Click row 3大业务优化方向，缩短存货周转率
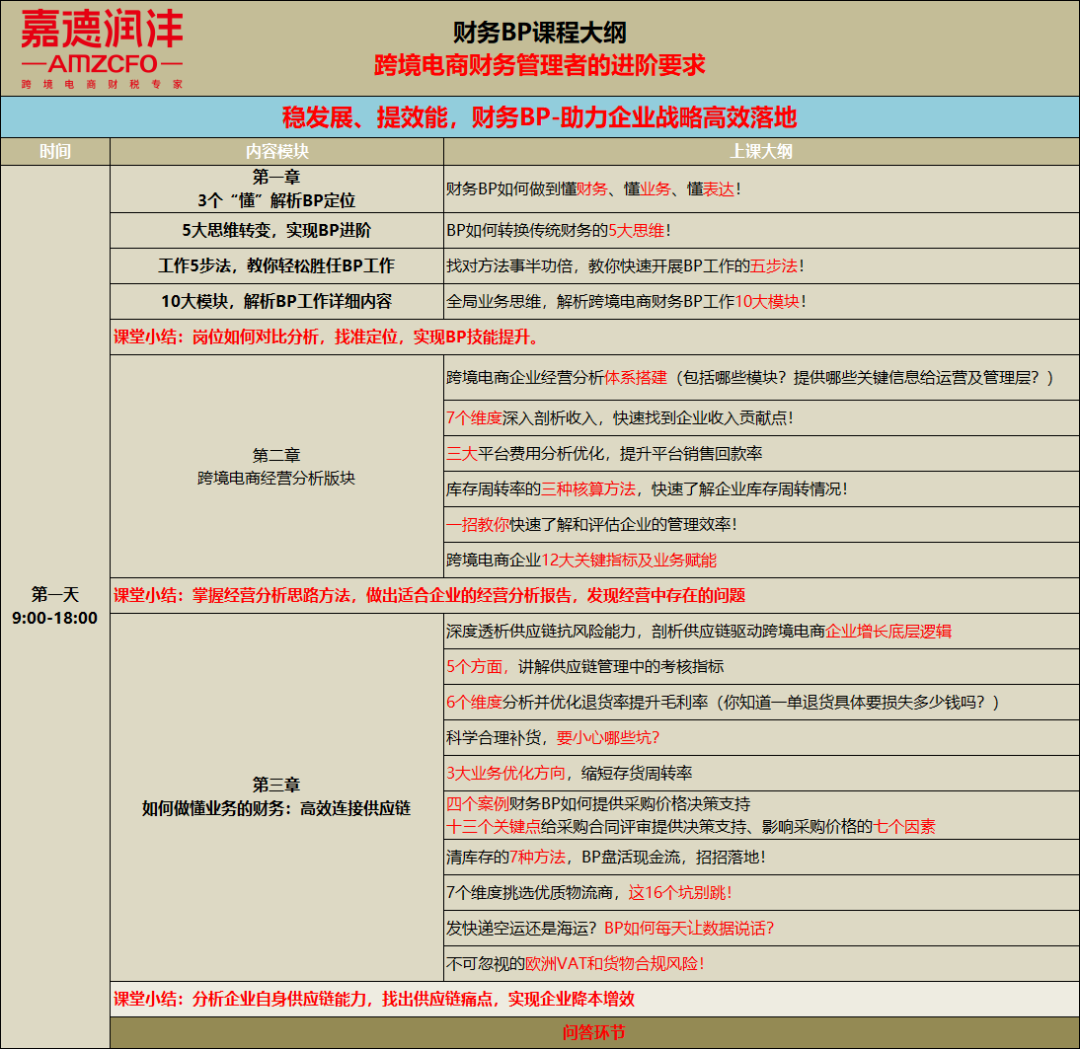This screenshot has width=1080, height=1049. click(761, 773)
